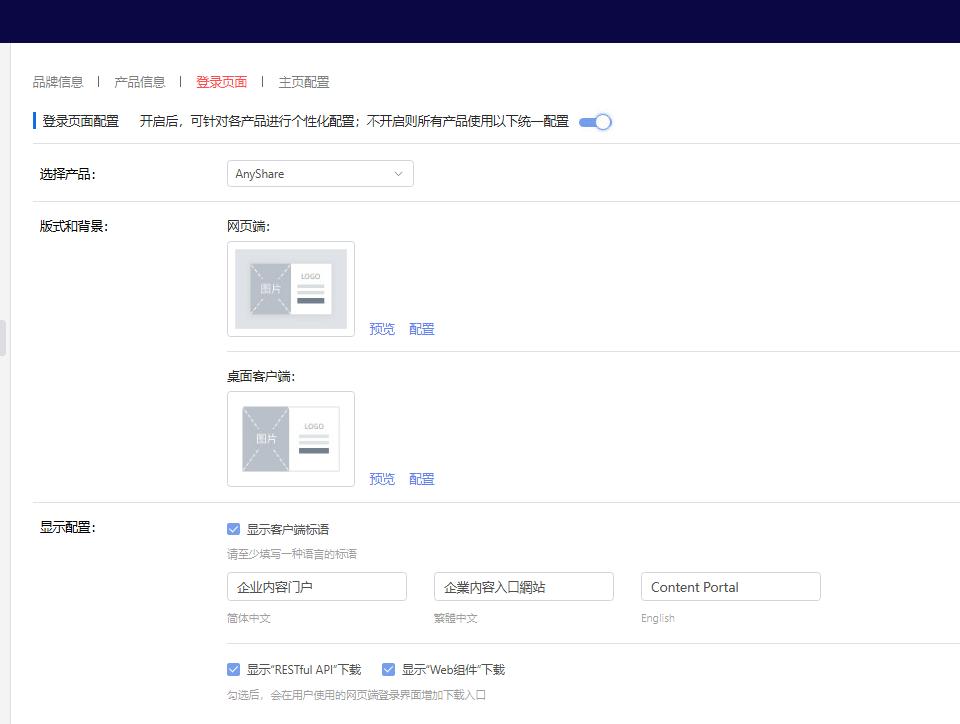Disable the 登录页面配置 toggle switch
Screen dimensions: 960x724
click(x=594, y=120)
